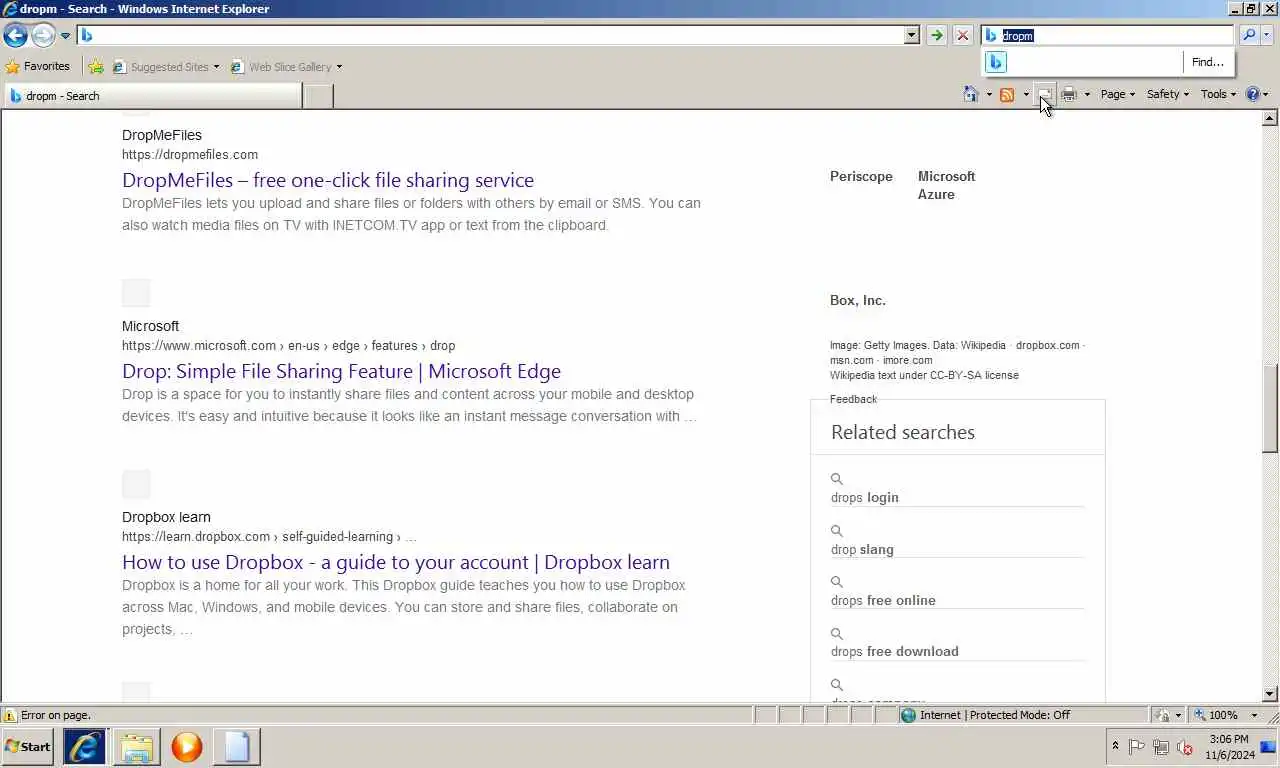Expand the Feeds dropdown arrow
1280x768 pixels.
click(x=1026, y=95)
